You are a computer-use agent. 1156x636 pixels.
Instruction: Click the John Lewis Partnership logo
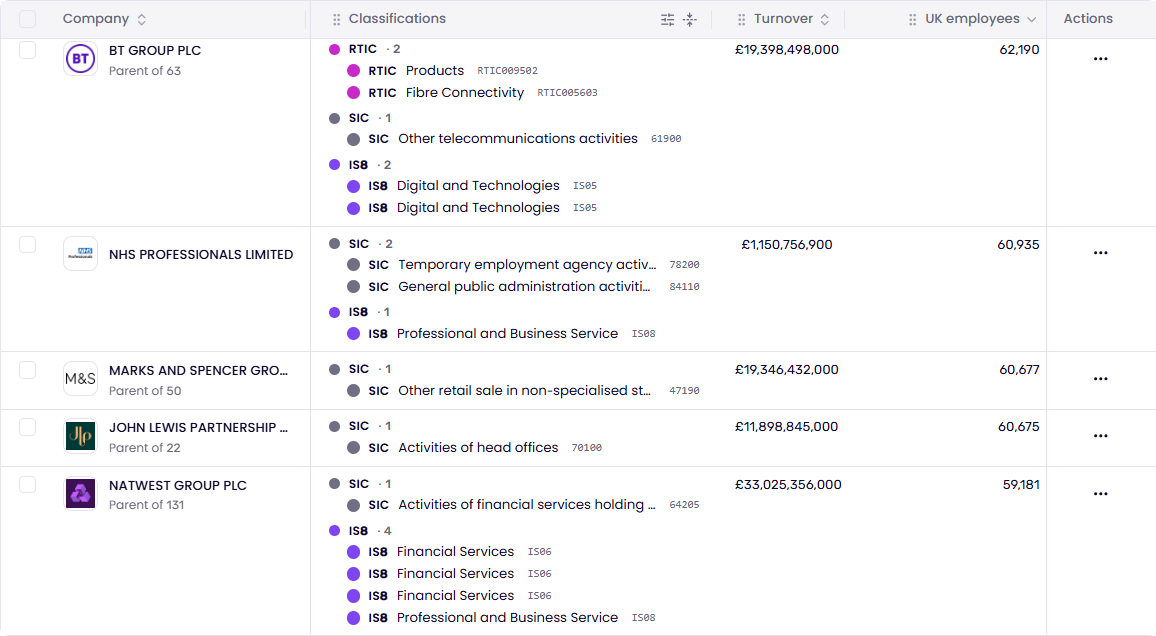pyautogui.click(x=80, y=436)
